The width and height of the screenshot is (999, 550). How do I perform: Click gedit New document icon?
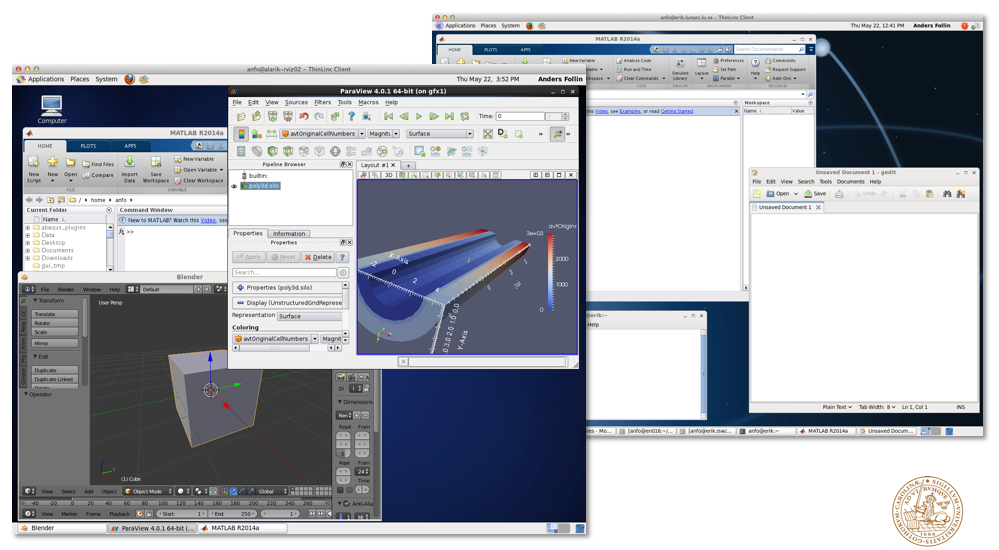coord(757,194)
